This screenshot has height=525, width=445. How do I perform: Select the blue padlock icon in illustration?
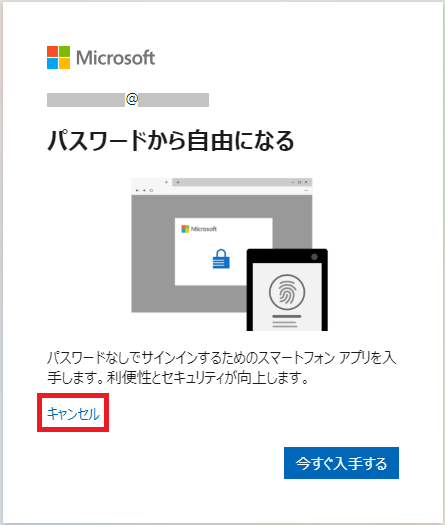221,259
